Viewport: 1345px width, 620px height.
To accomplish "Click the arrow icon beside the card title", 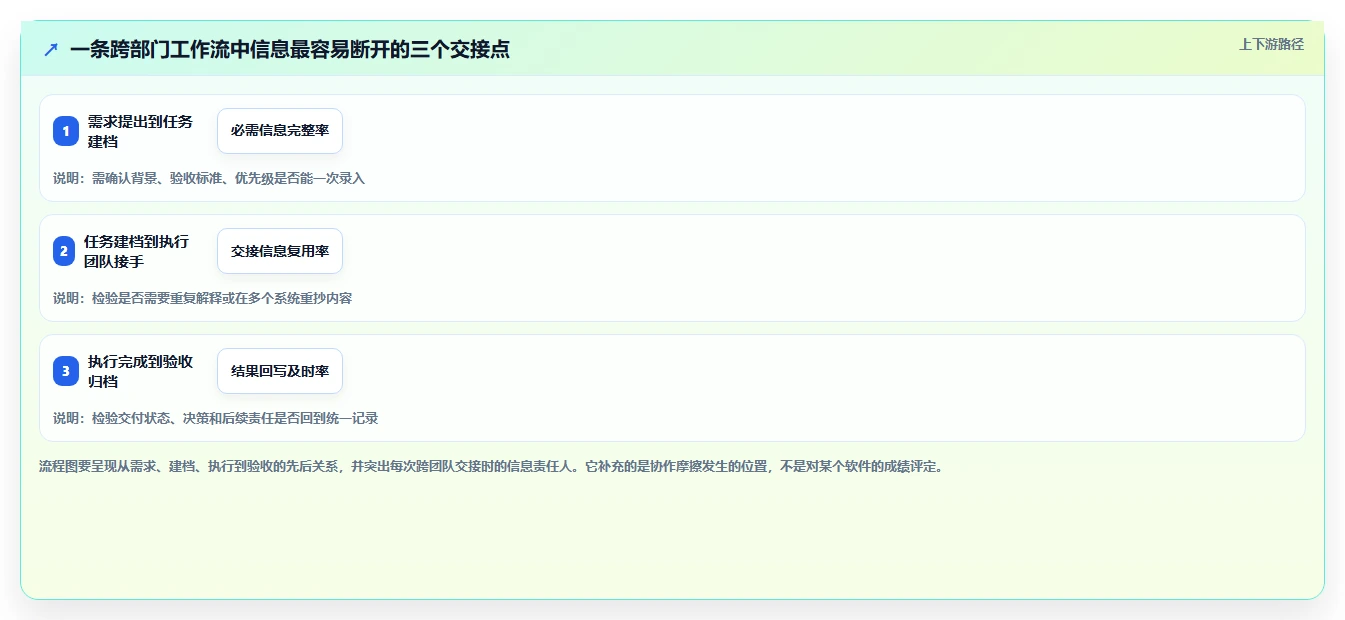I will tap(51, 49).
